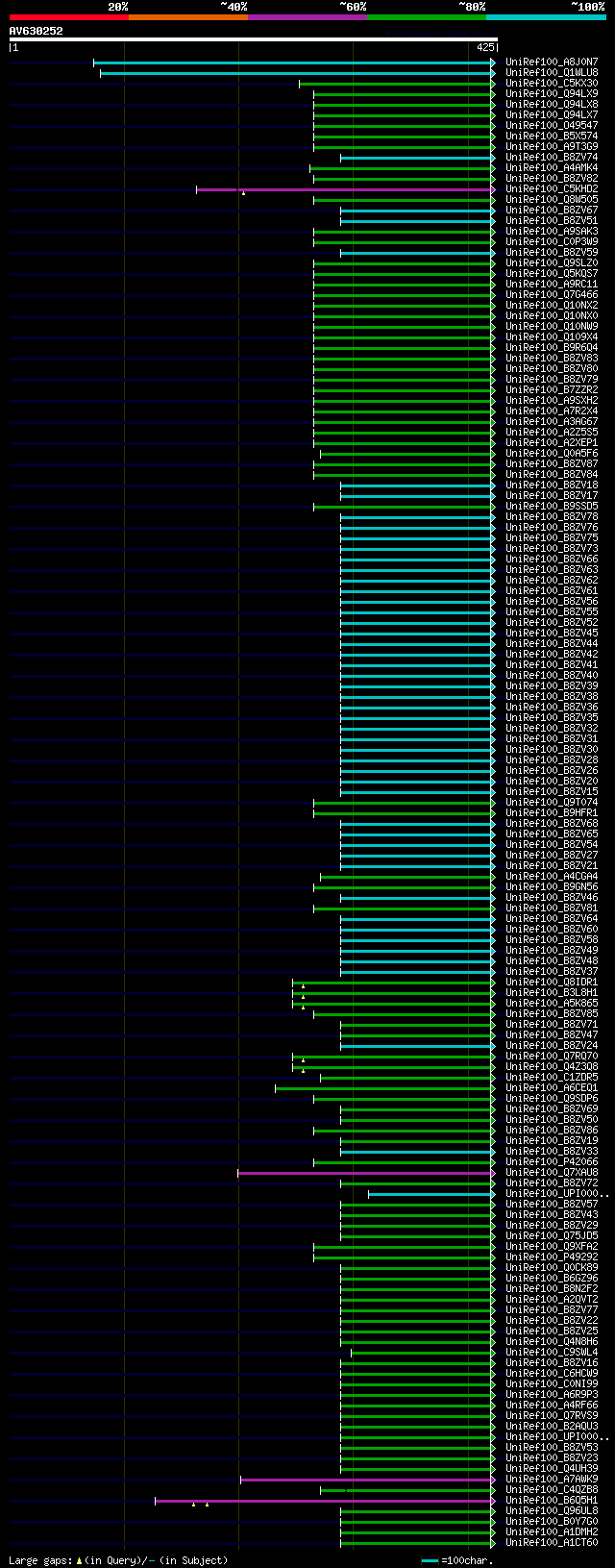
Task: Select the UniRef100_Q8IDR1 label
Action: coord(552,983)
